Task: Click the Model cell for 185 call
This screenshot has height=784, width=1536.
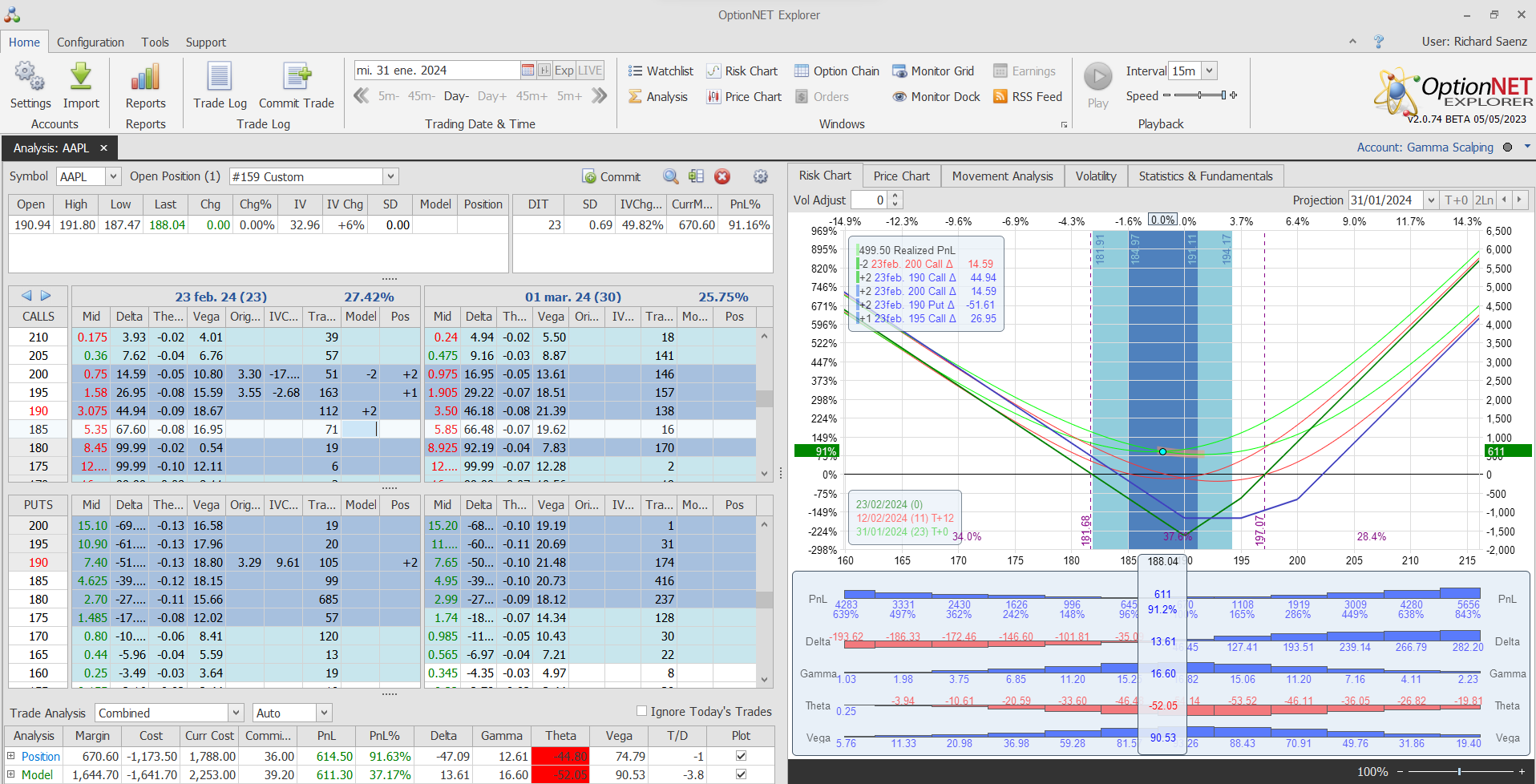Action: [360, 430]
